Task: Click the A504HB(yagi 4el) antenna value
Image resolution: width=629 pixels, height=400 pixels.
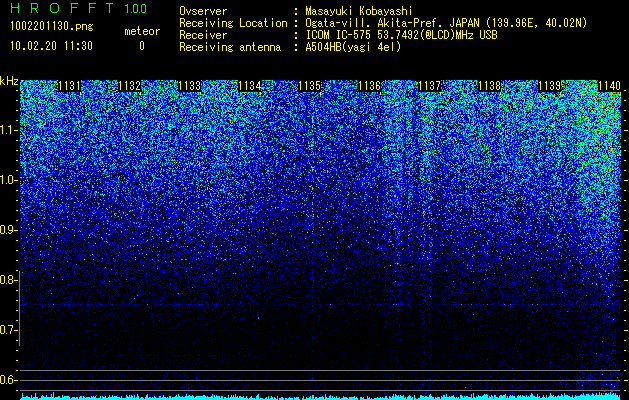Action: pos(353,47)
